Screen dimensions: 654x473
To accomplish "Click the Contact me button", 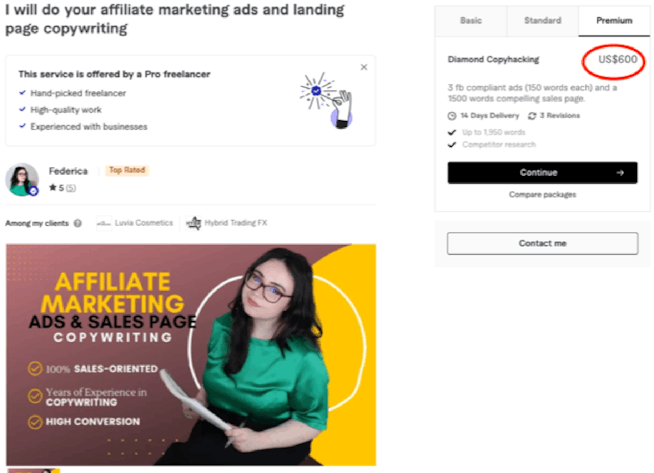I will 542,243.
